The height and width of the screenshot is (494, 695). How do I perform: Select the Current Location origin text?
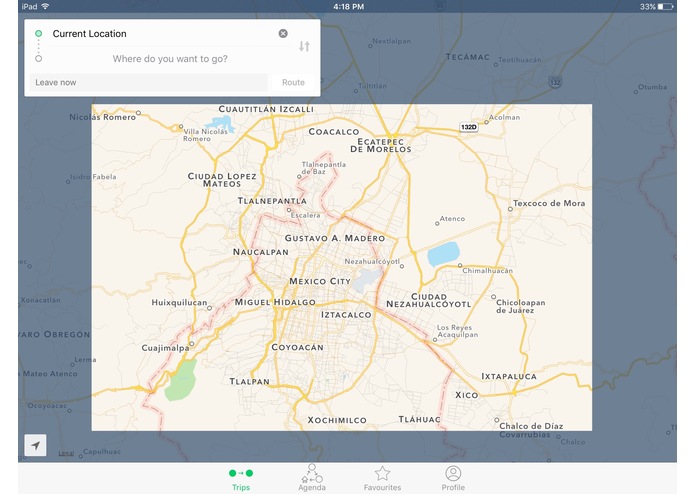pyautogui.click(x=90, y=34)
